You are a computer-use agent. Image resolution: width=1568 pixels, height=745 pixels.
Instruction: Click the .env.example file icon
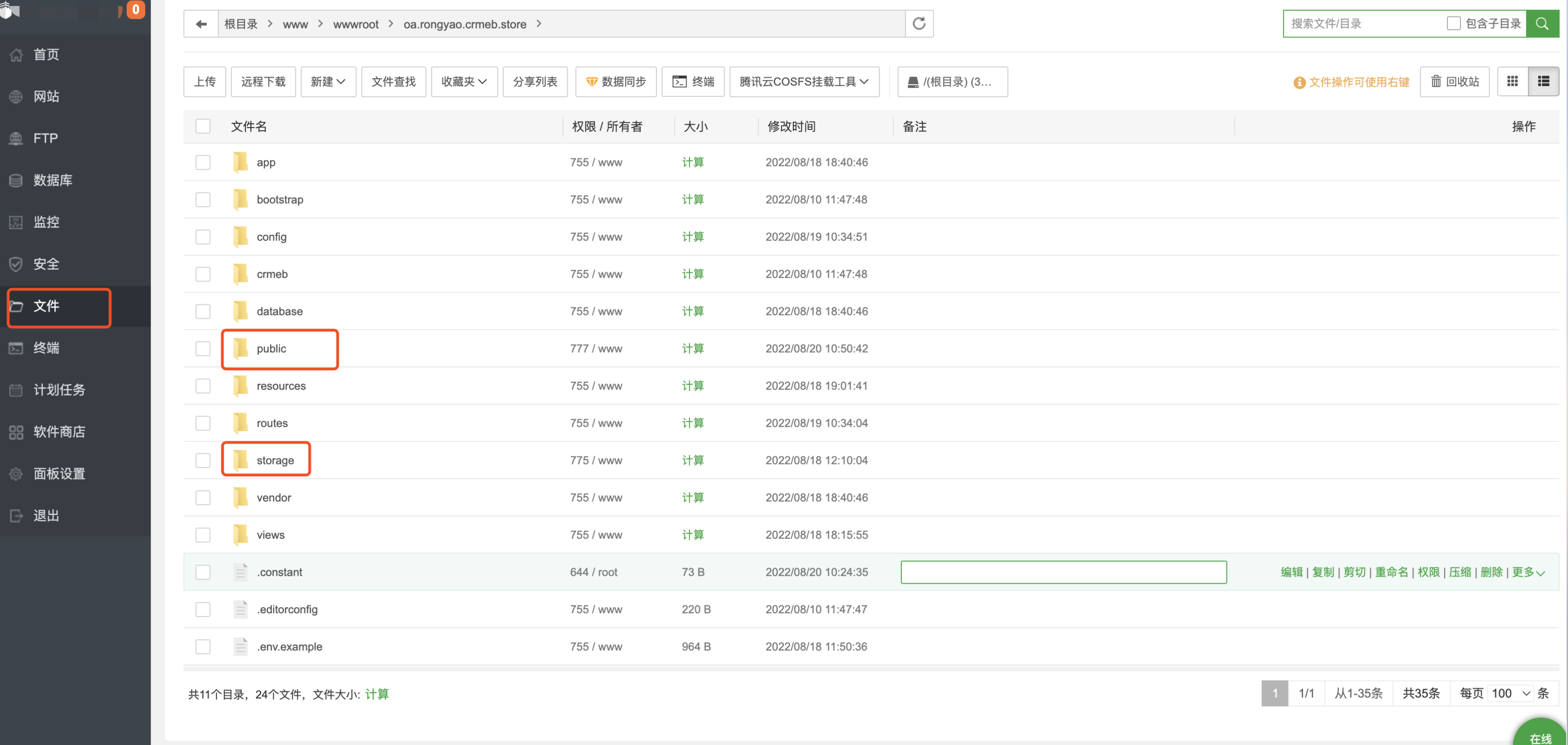click(x=241, y=646)
